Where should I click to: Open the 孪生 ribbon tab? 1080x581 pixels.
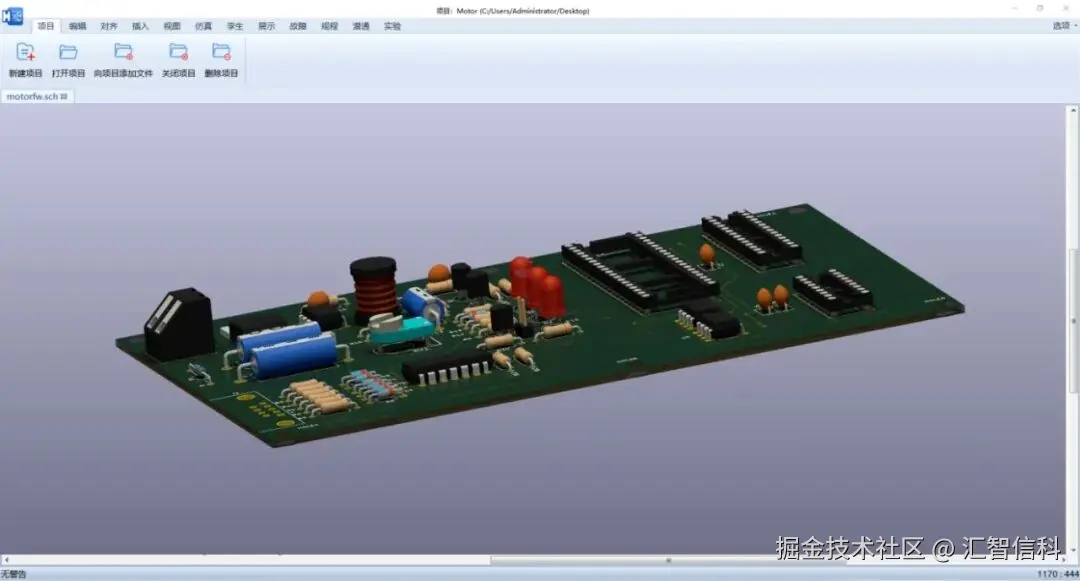tap(235, 26)
